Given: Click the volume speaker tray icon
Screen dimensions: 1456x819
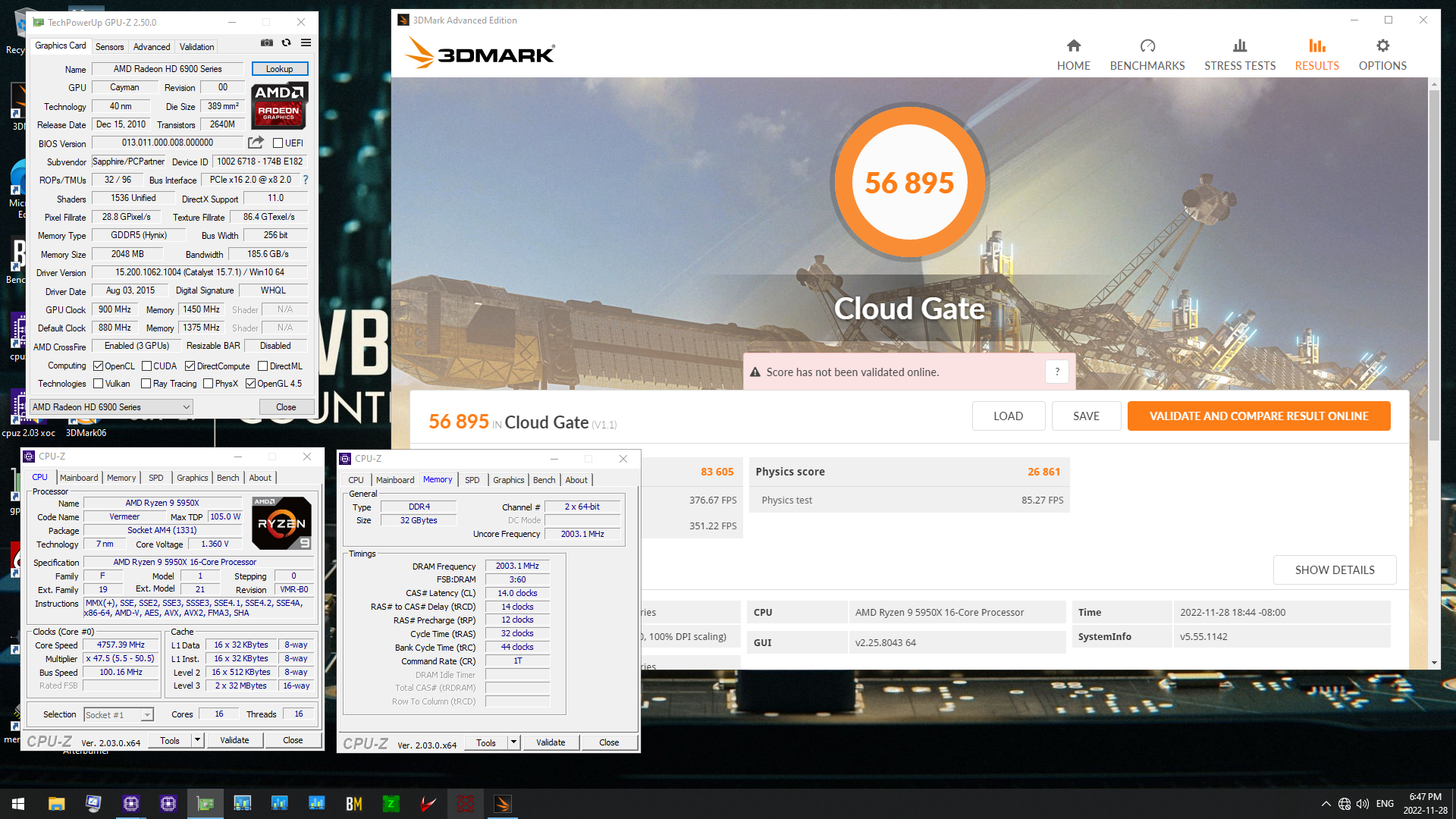Looking at the screenshot, I should [x=1363, y=804].
